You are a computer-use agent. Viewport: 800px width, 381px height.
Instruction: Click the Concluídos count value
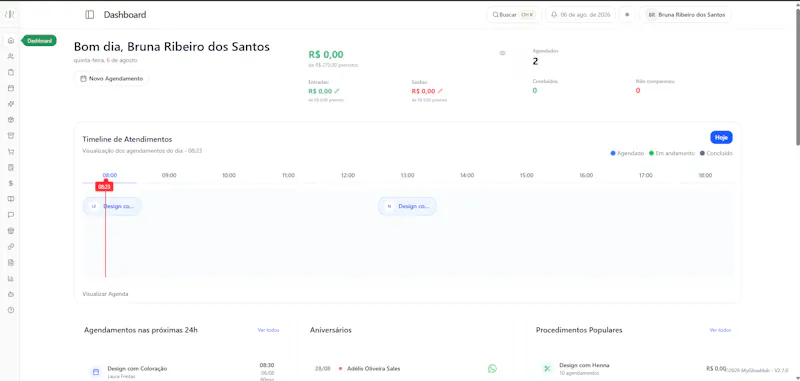pyautogui.click(x=535, y=91)
